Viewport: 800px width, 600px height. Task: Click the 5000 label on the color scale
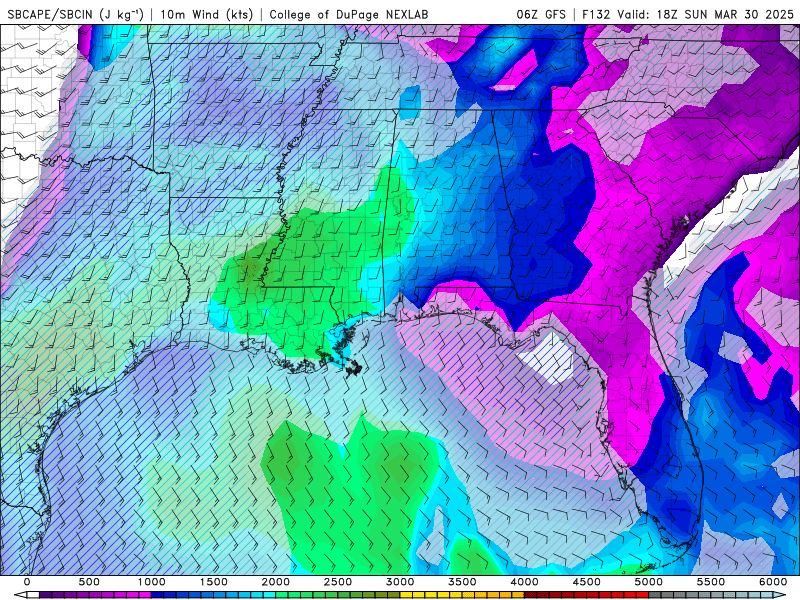click(649, 582)
